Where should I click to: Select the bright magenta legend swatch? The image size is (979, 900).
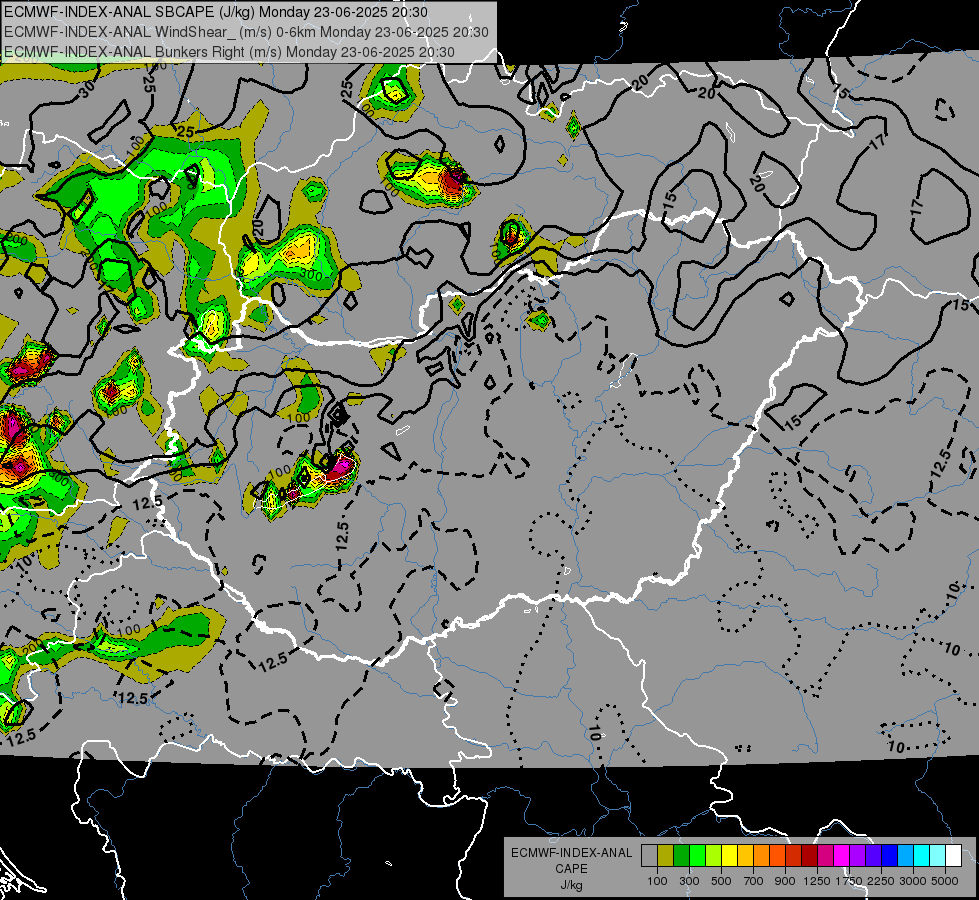pos(842,856)
